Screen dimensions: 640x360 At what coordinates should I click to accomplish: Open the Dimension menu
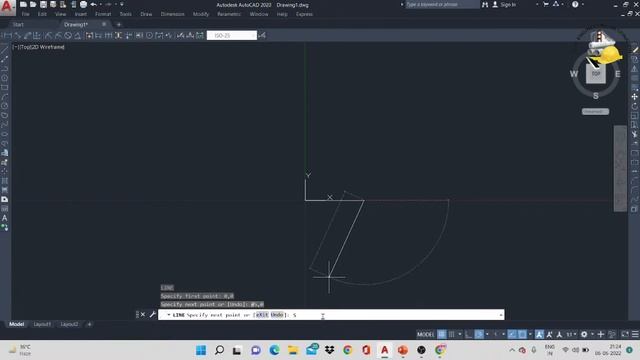pos(173,14)
